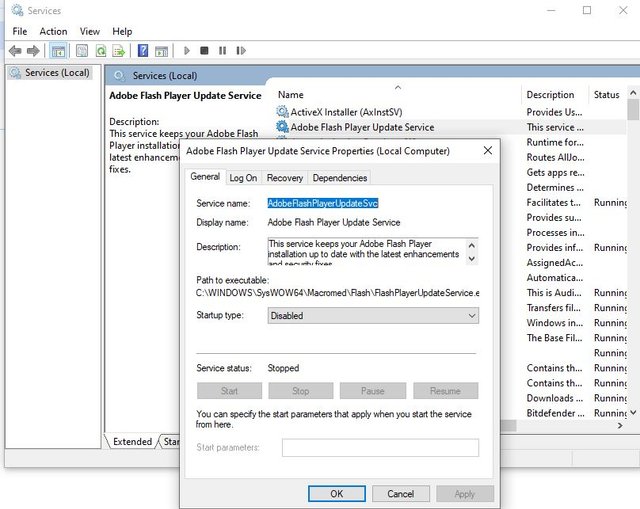Image resolution: width=640 pixels, height=509 pixels.
Task: Click OK in the properties dialog
Action: (x=337, y=494)
